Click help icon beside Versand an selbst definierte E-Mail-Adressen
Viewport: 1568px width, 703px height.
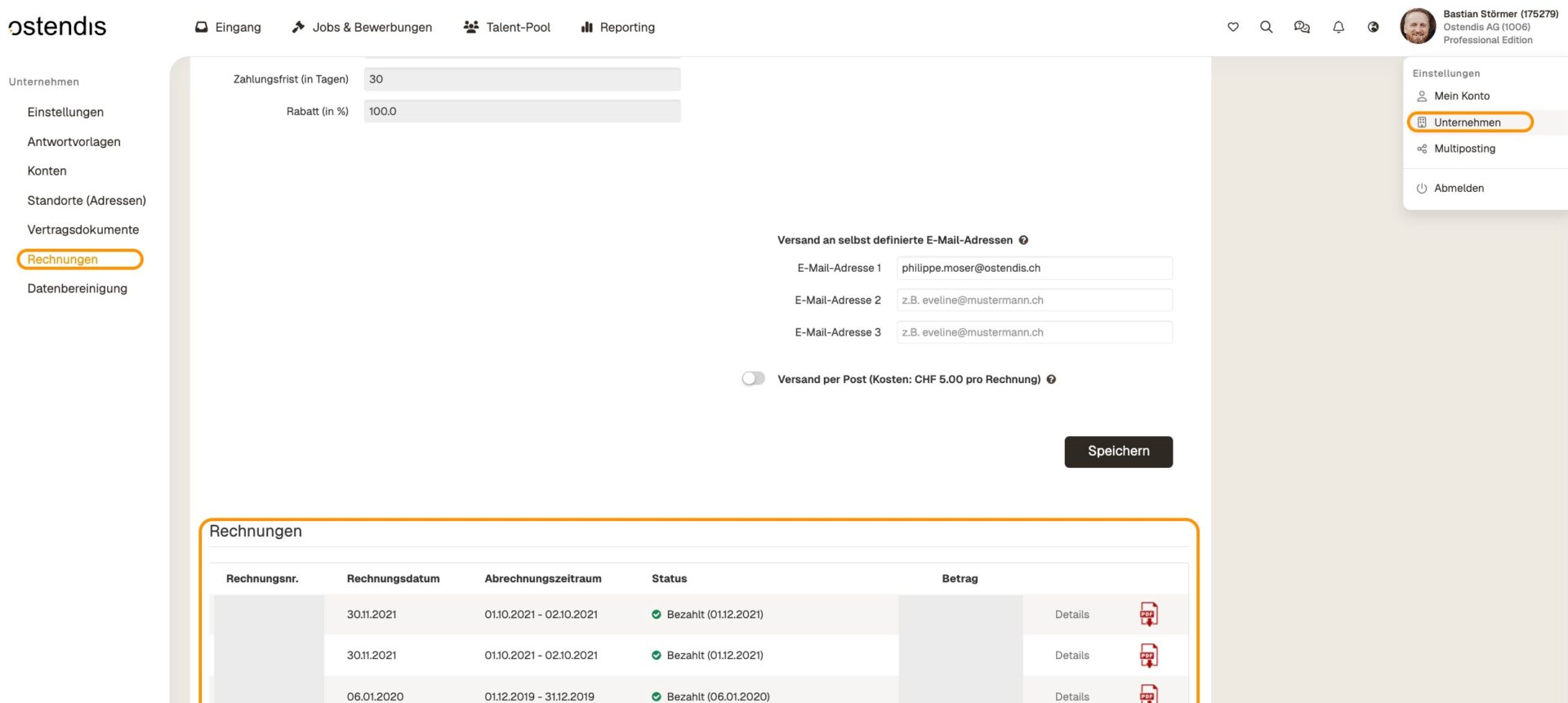(x=1023, y=240)
